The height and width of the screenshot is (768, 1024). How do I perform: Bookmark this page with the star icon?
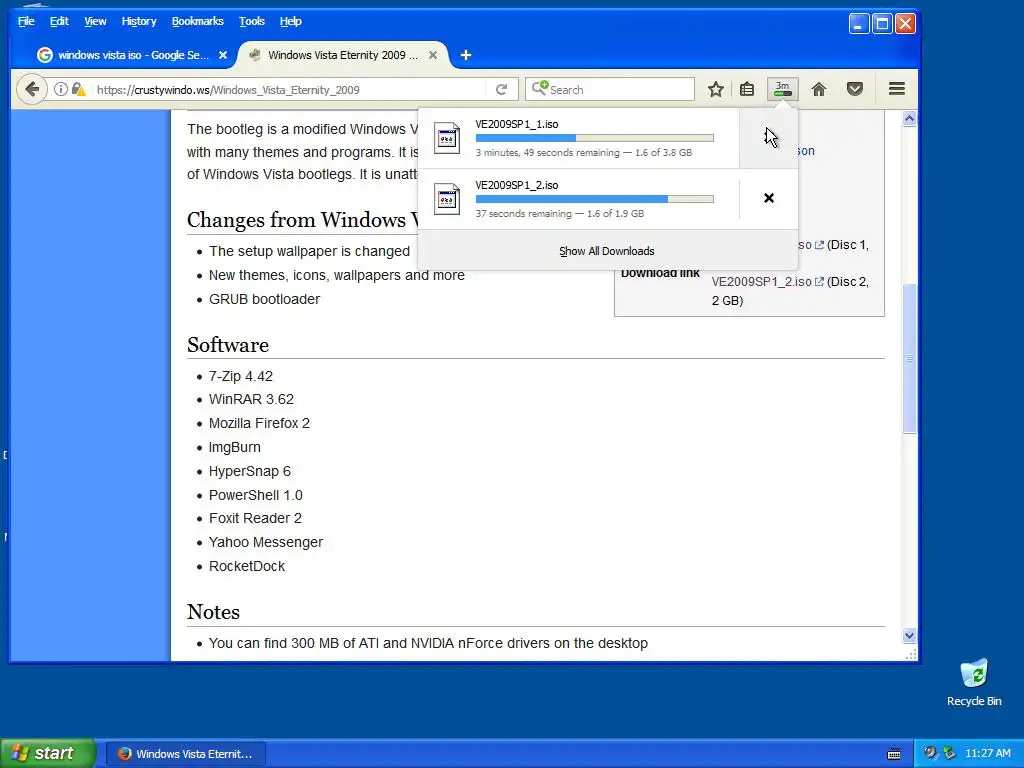(x=716, y=89)
